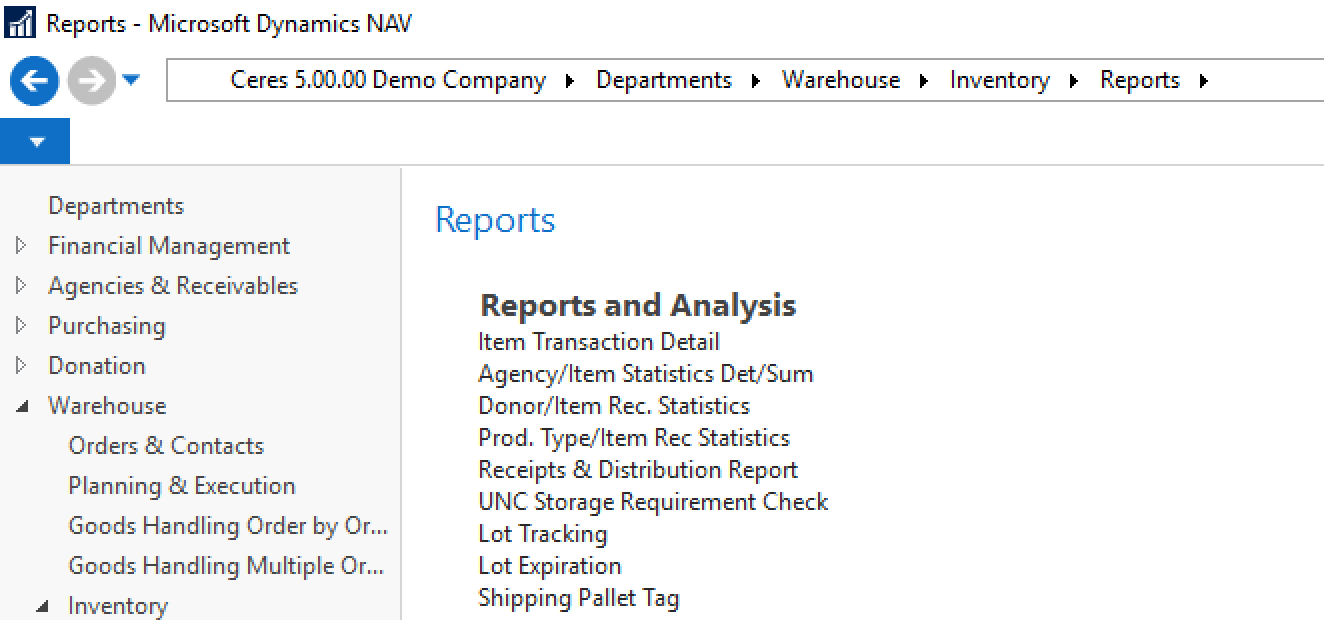Click Departments in the breadcrumb address bar

664,81
